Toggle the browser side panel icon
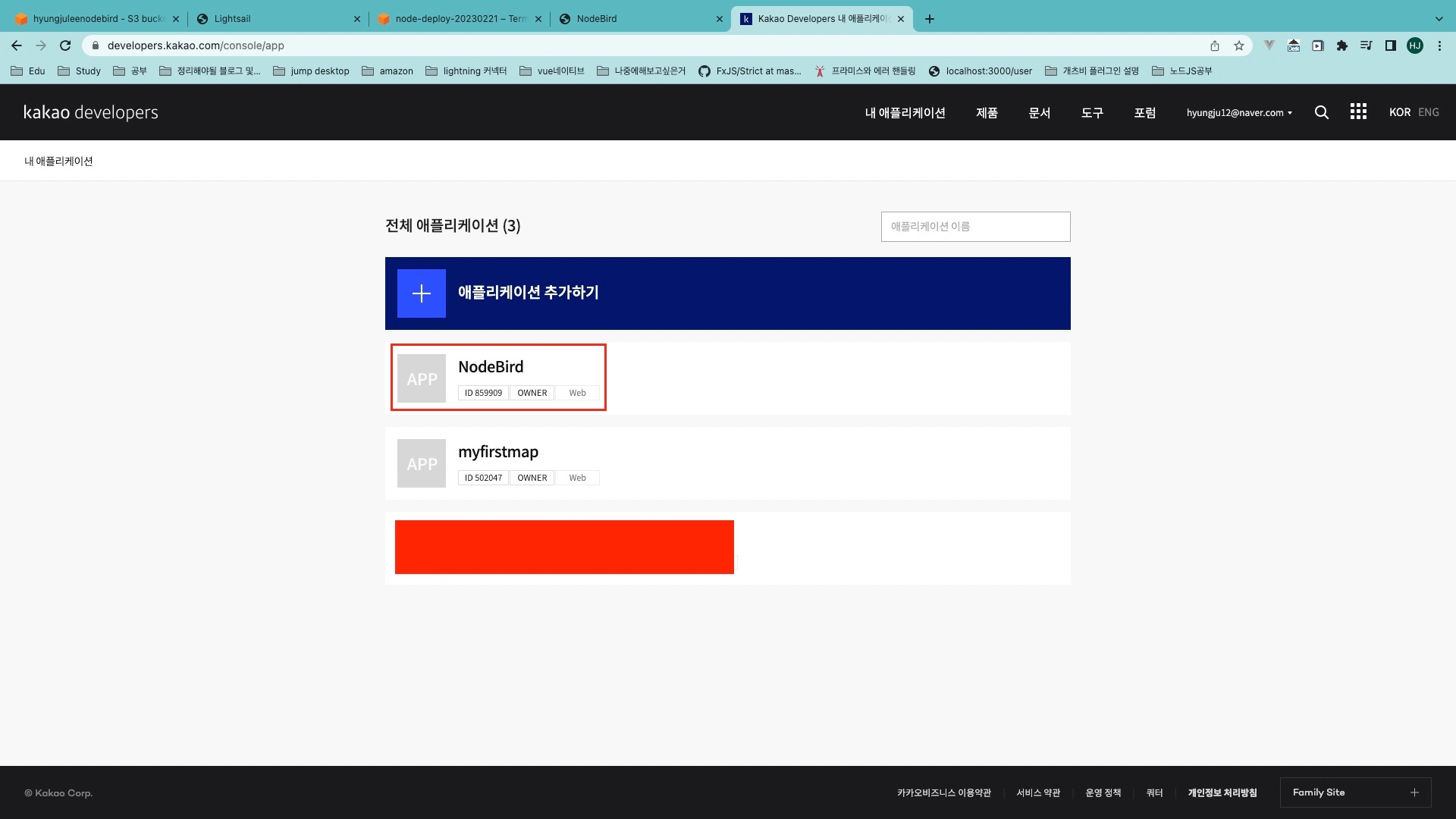 pos(1391,45)
